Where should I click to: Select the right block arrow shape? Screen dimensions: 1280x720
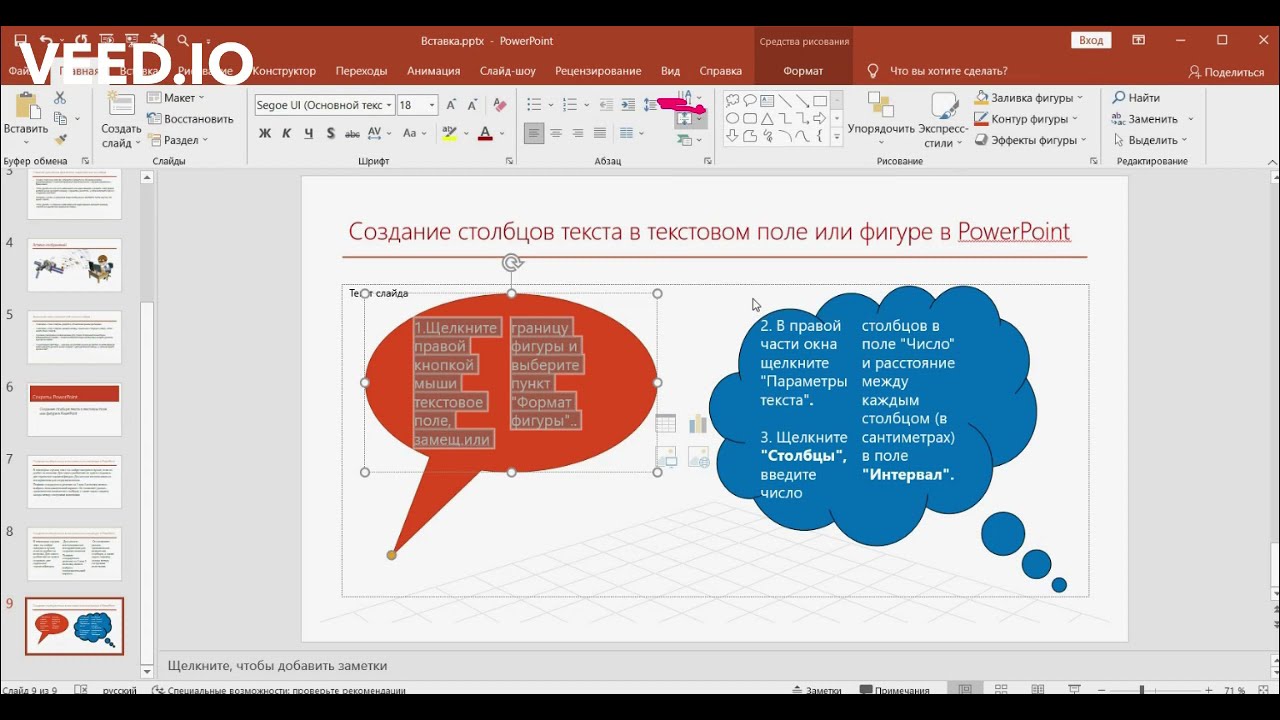(x=820, y=119)
